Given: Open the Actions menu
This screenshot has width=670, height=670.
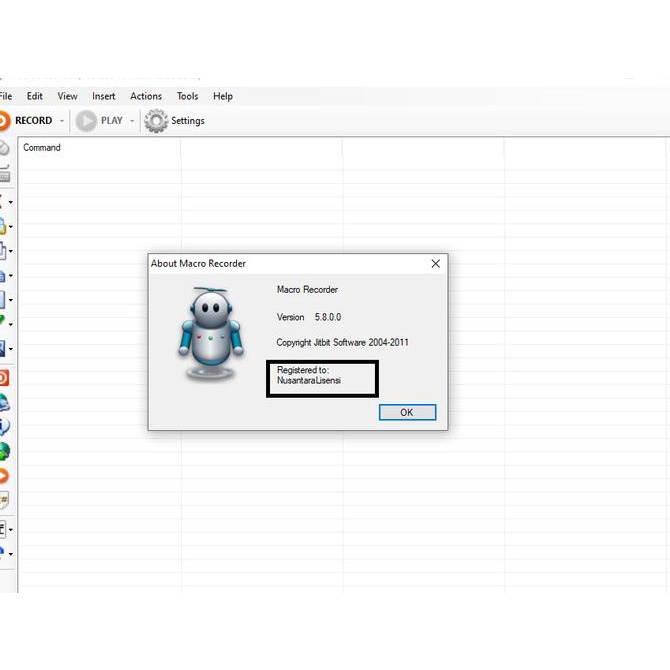Looking at the screenshot, I should click(146, 96).
